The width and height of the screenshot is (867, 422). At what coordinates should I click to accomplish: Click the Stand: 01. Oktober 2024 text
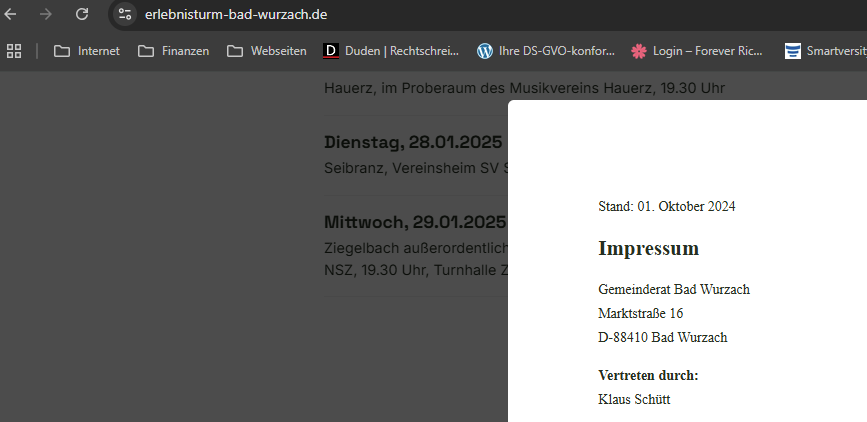point(666,207)
